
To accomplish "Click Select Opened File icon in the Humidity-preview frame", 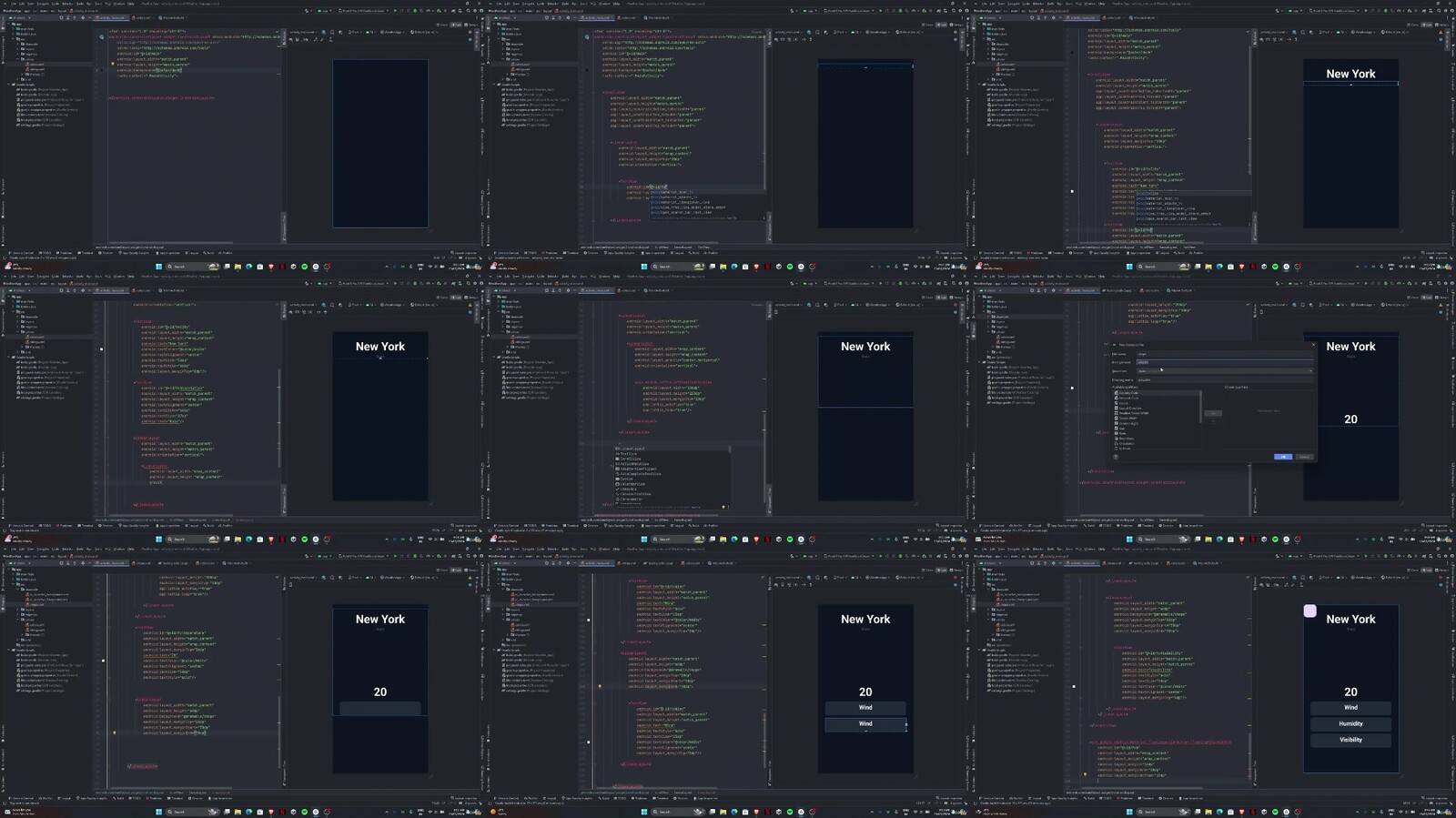I will pos(1032,562).
